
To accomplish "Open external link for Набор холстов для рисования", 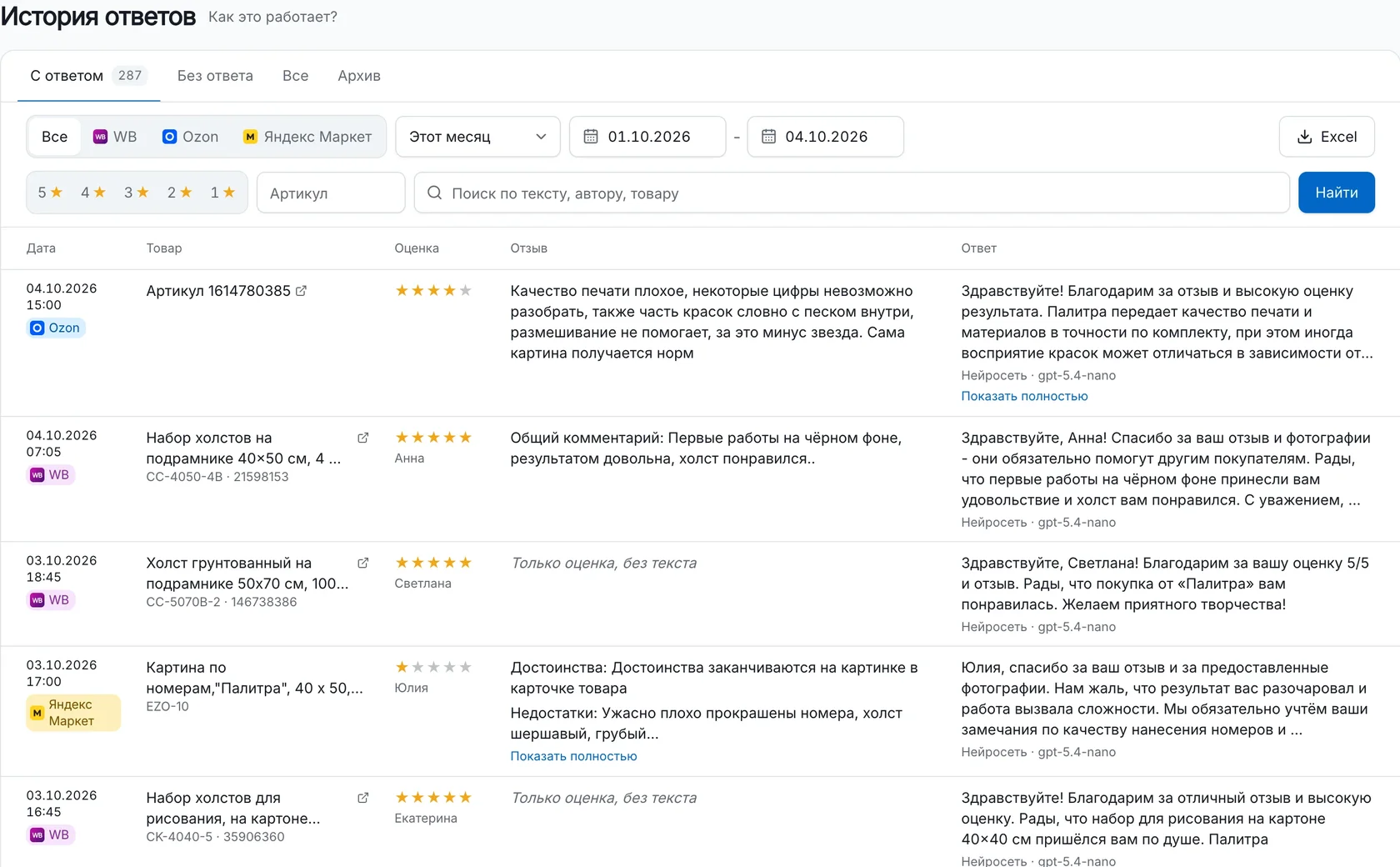I will 362,798.
